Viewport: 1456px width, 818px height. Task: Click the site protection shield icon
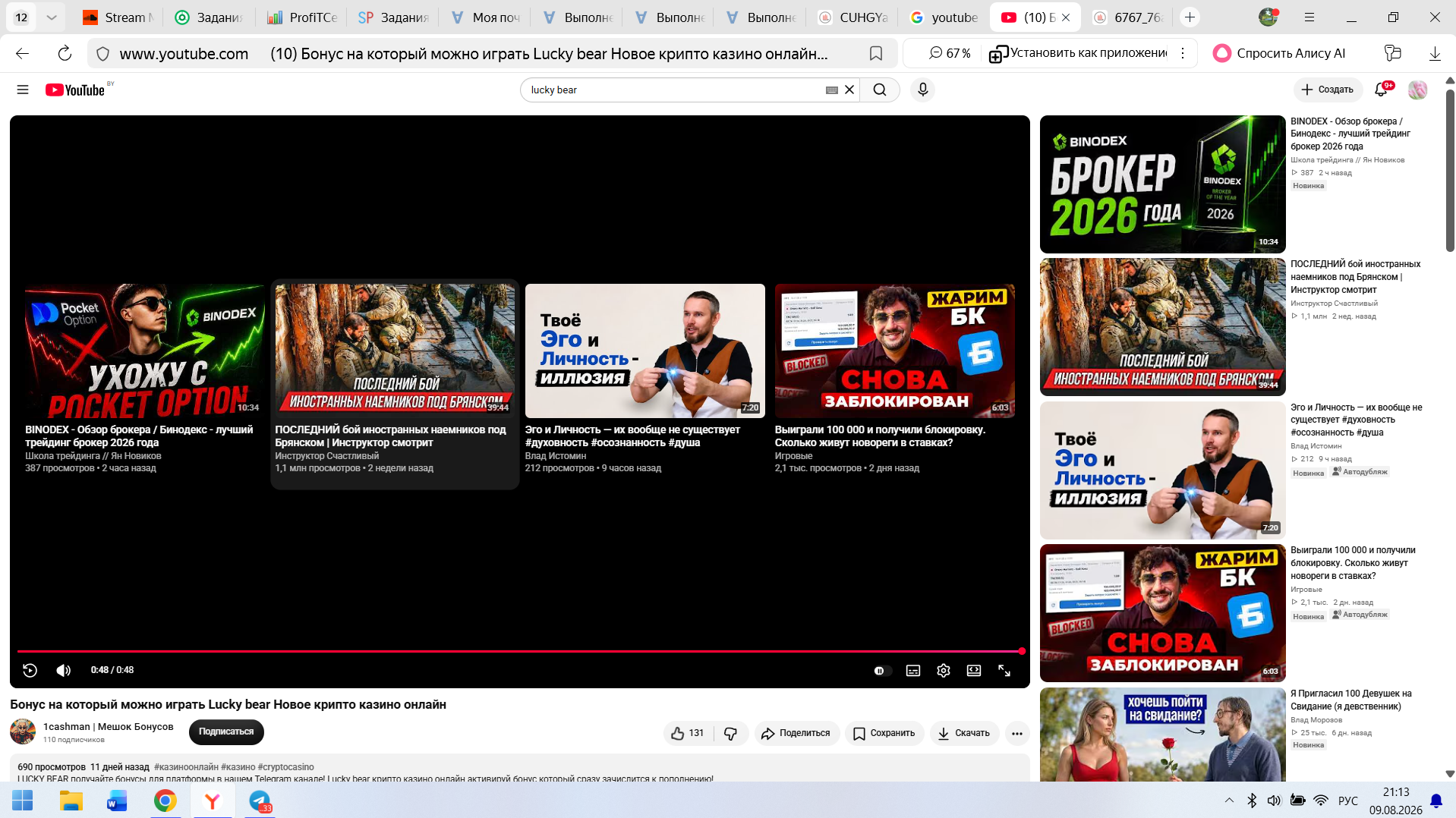tap(103, 53)
